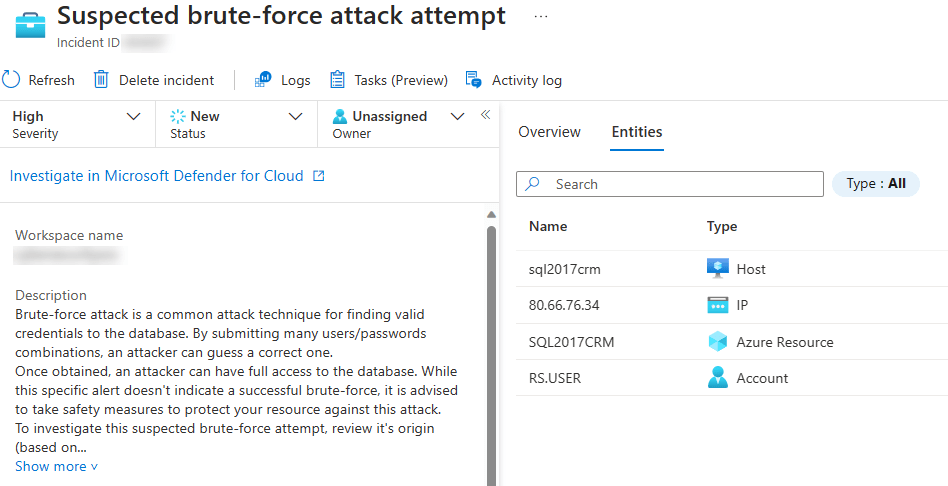Click the Workspace name label
The image size is (948, 486).
coord(69,235)
